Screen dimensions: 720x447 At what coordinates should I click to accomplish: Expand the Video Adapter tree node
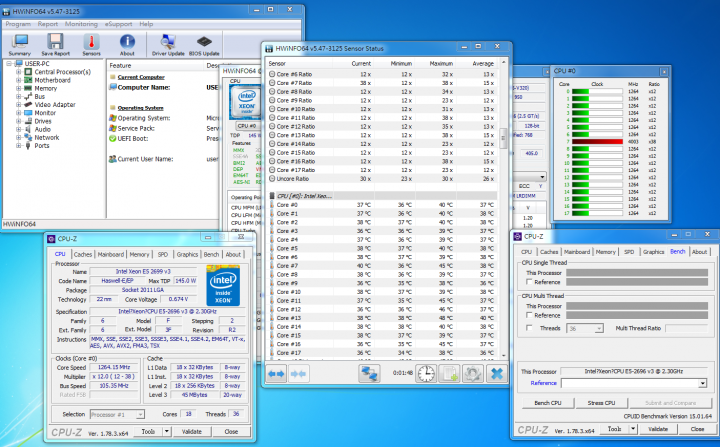[x=18, y=105]
